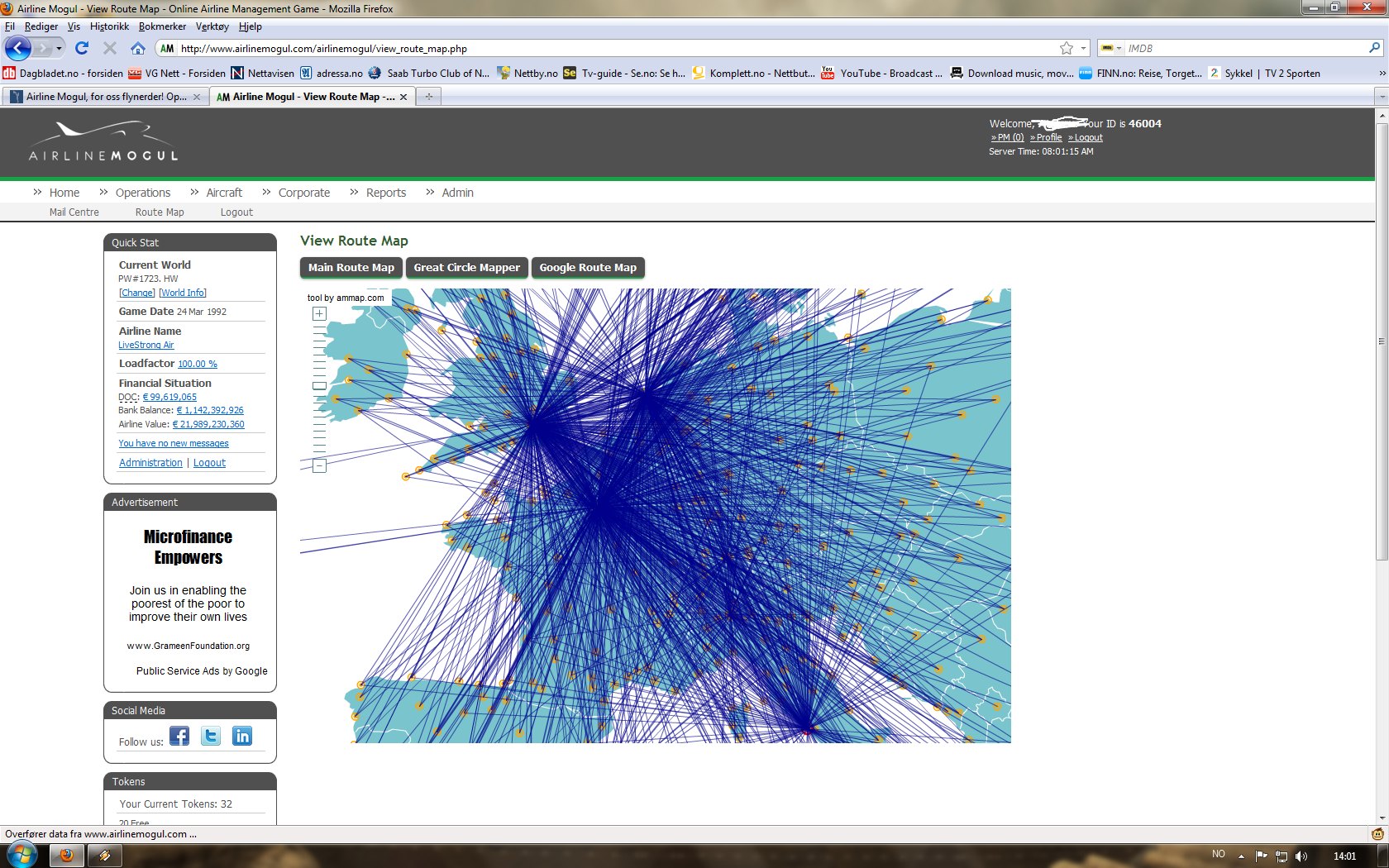Viewport: 1389px width, 868px height.
Task: Open the list all tabs dropdown
Action: point(1381,97)
